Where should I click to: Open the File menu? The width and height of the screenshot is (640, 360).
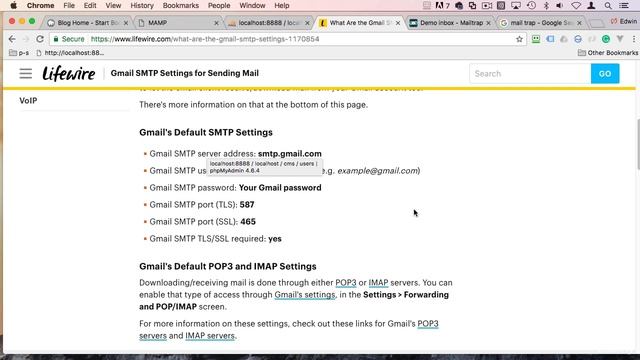[69, 6]
